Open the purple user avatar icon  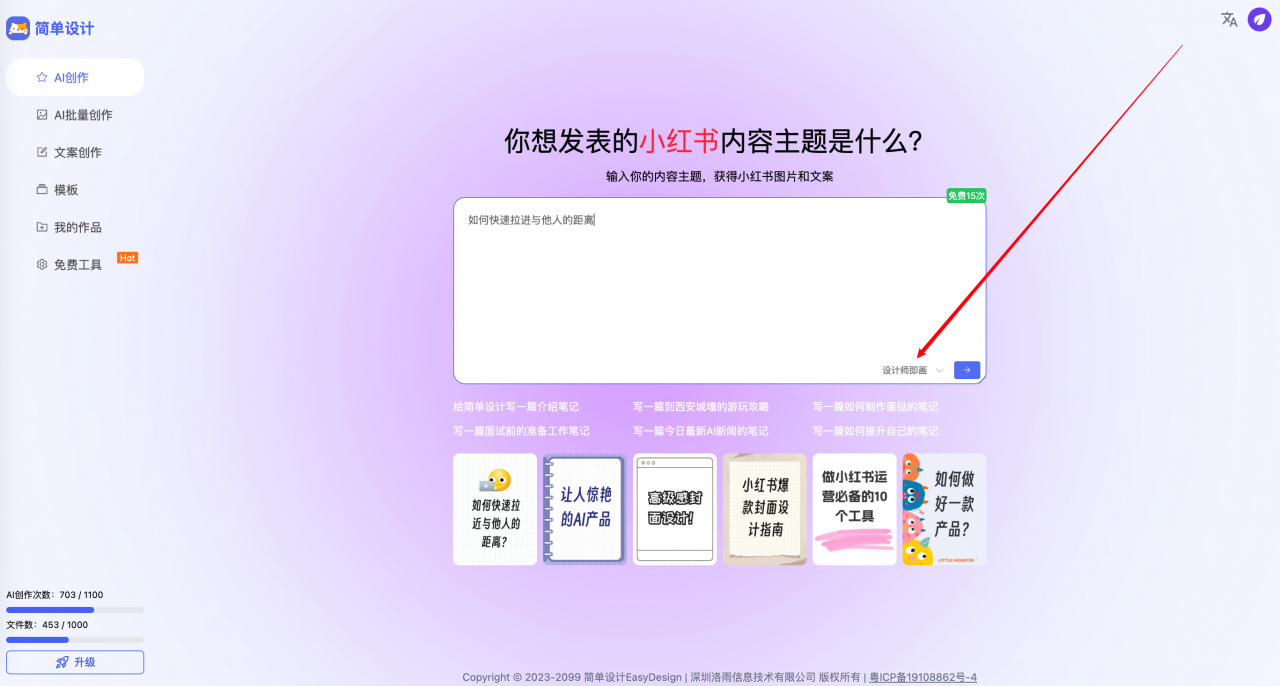(x=1259, y=19)
